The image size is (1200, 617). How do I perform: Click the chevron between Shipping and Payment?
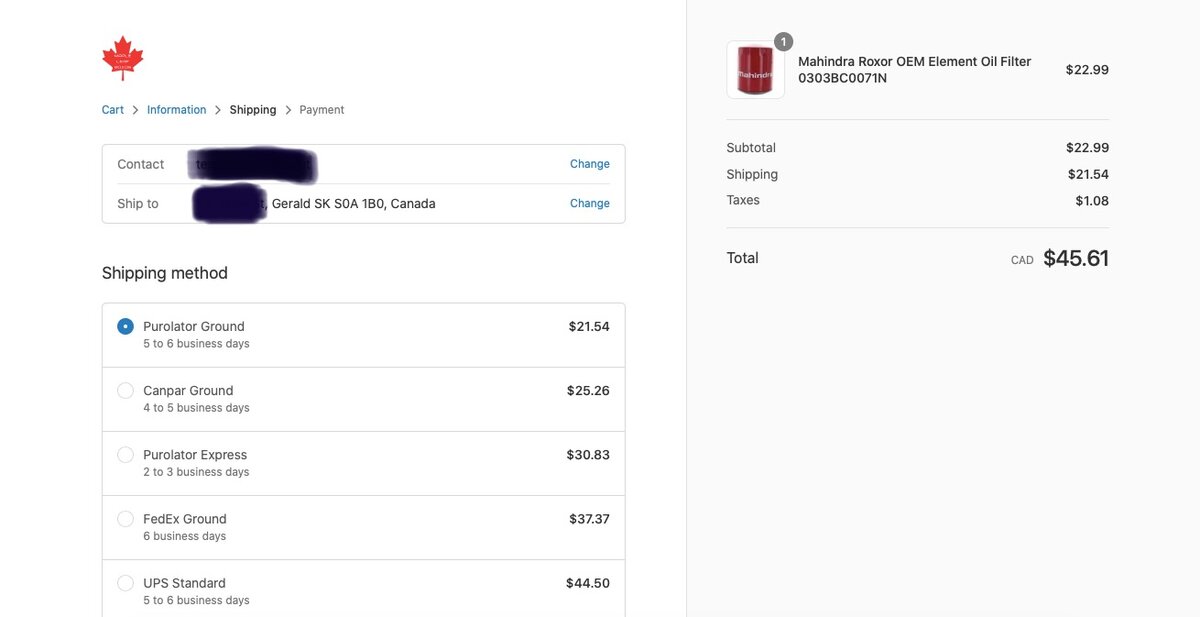288,110
